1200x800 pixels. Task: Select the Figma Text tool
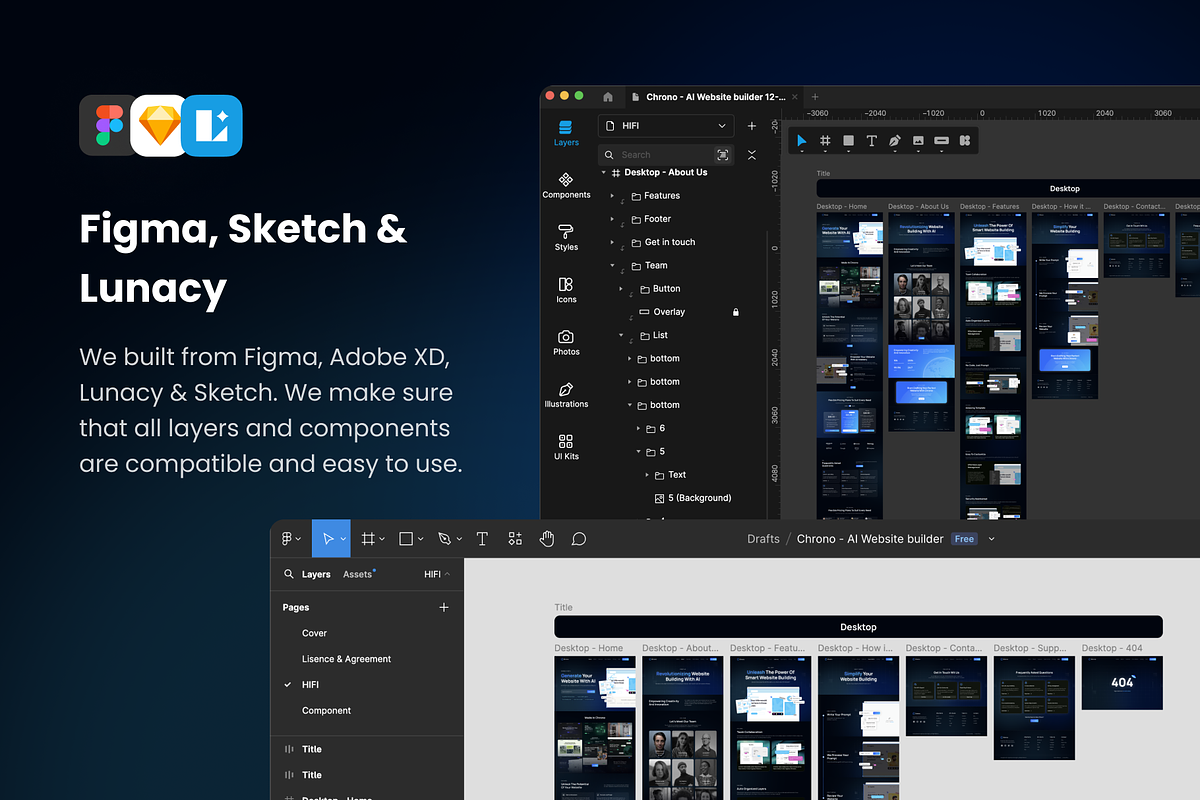(x=482, y=539)
